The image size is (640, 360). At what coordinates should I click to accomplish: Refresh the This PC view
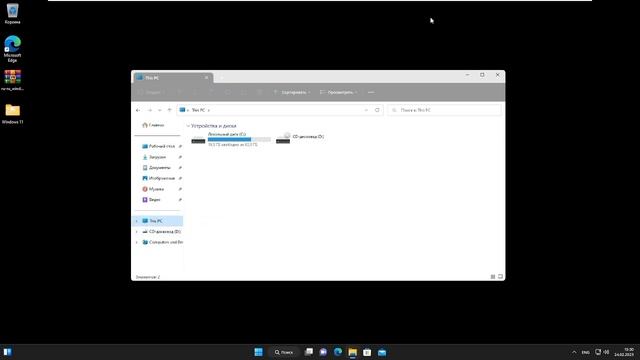[x=377, y=110]
